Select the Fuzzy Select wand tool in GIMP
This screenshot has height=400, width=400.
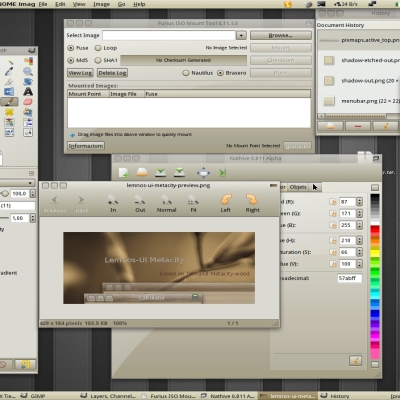coord(9,61)
